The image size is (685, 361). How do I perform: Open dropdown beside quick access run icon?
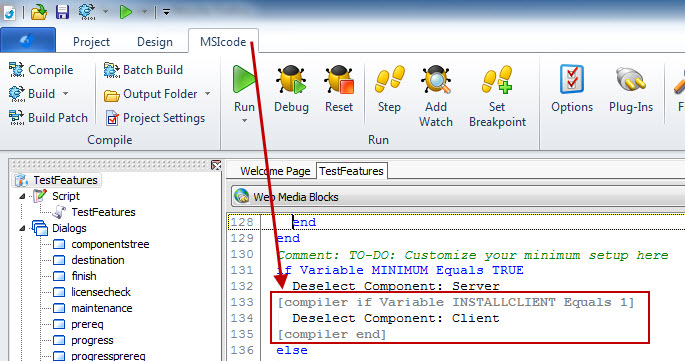pyautogui.click(x=144, y=12)
